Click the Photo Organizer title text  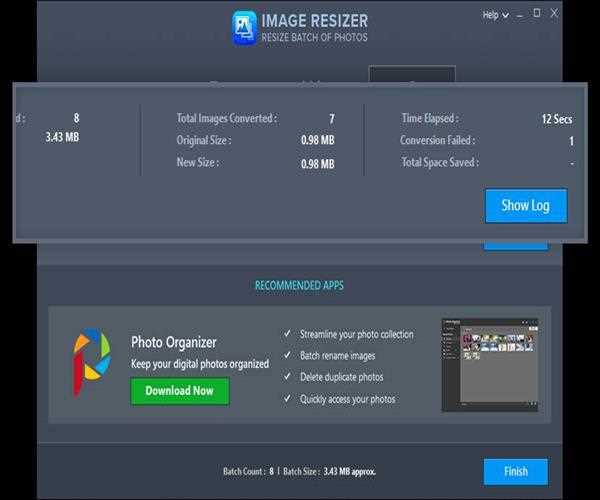point(173,342)
